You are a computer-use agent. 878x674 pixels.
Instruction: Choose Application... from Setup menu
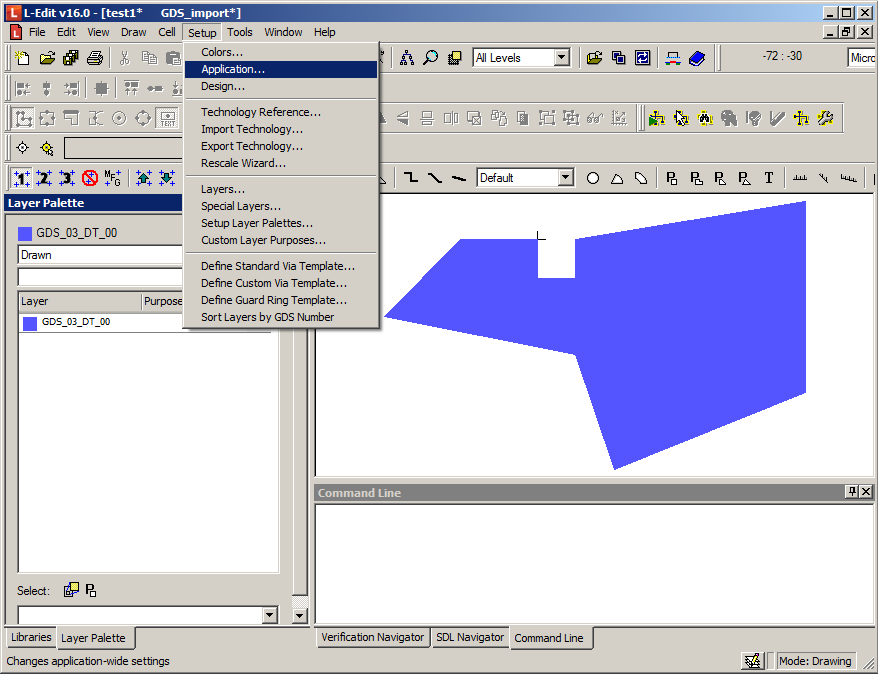click(233, 69)
